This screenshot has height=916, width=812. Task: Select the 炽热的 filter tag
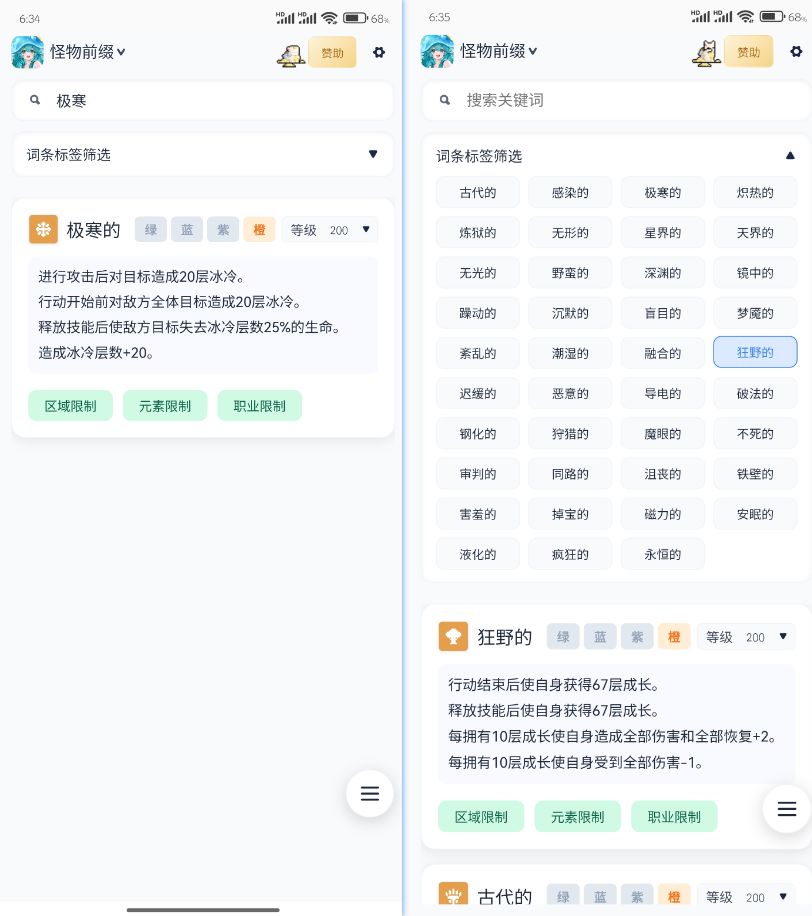point(755,193)
